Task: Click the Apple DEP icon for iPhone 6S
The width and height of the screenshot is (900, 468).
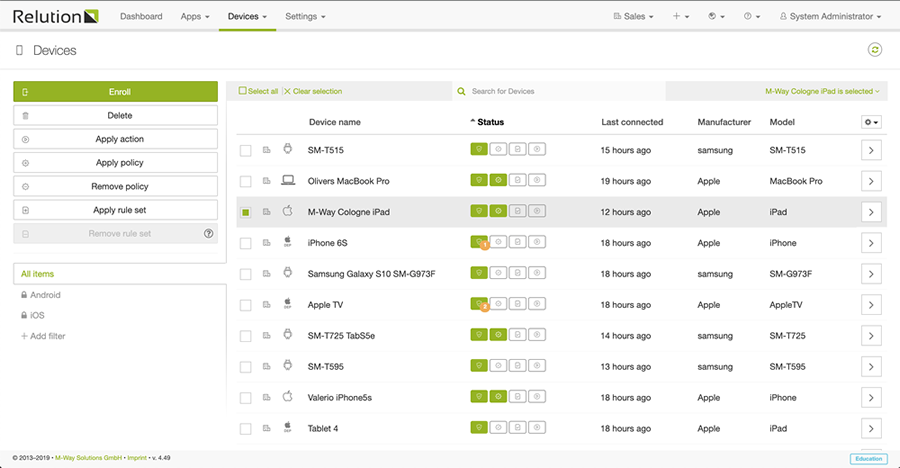Action: pos(288,242)
